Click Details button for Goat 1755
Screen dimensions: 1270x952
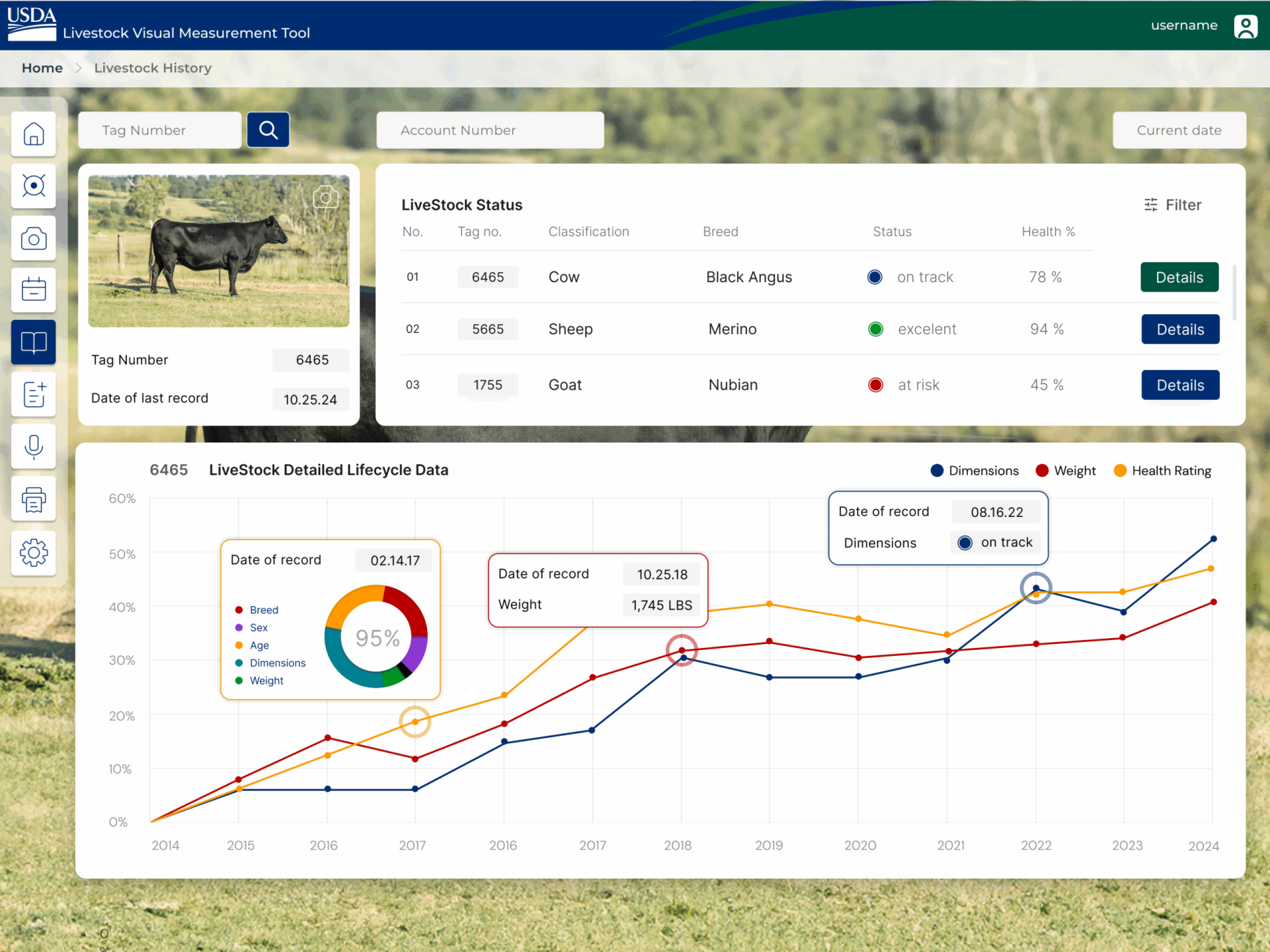point(1179,385)
